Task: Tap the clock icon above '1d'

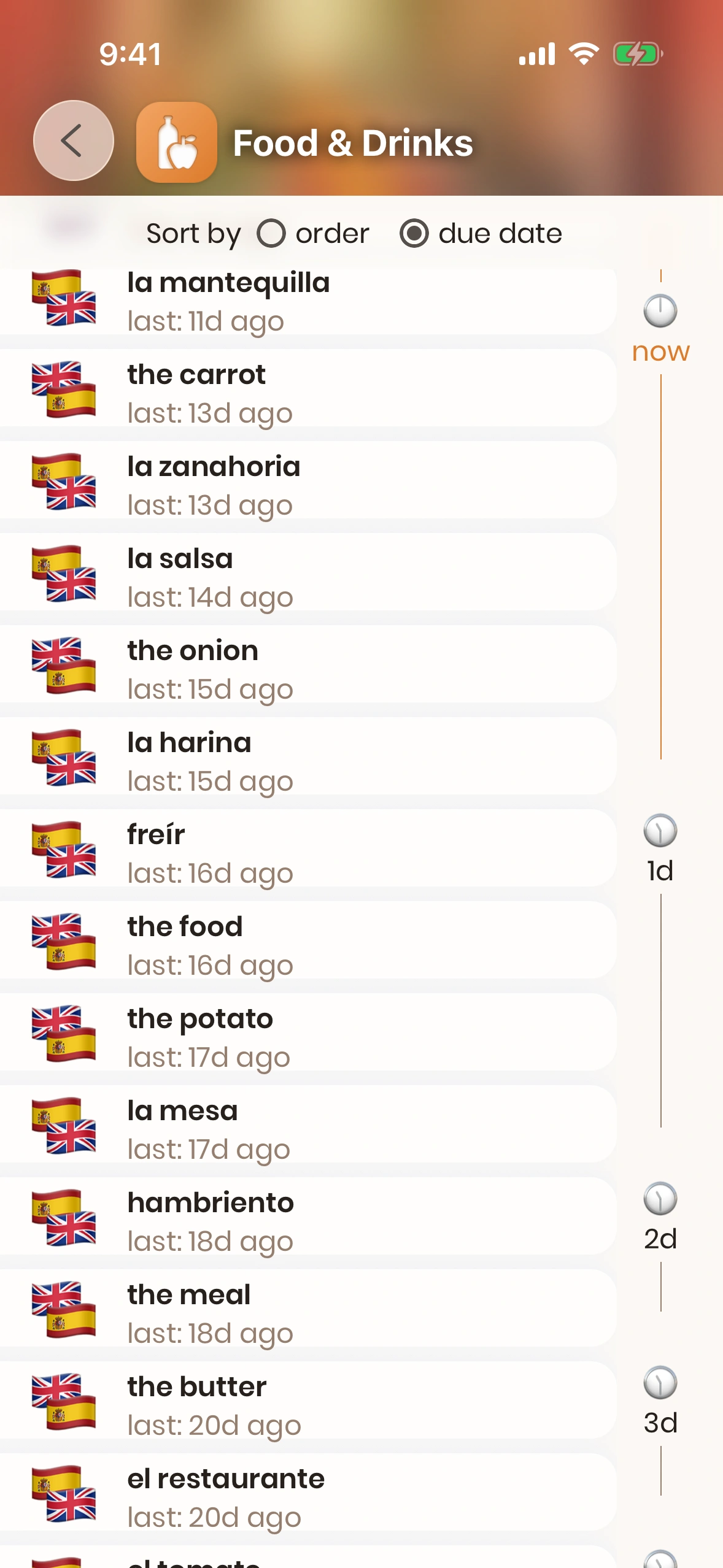Action: click(660, 831)
